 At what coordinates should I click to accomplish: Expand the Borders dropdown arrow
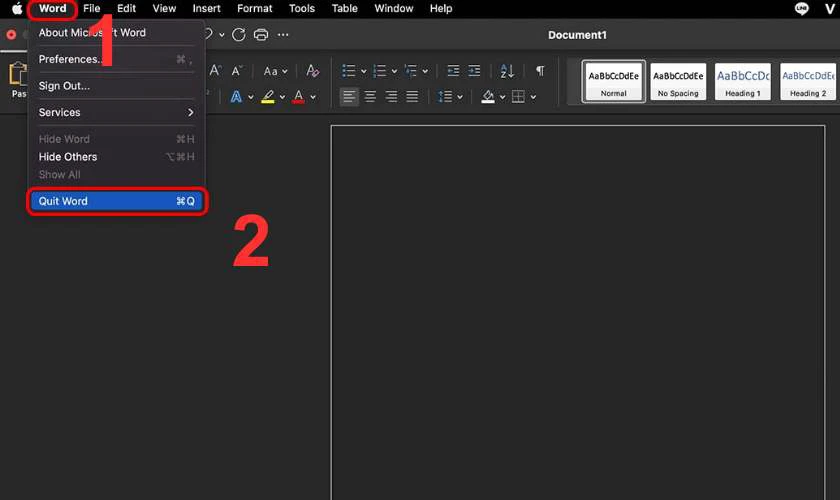tap(533, 98)
